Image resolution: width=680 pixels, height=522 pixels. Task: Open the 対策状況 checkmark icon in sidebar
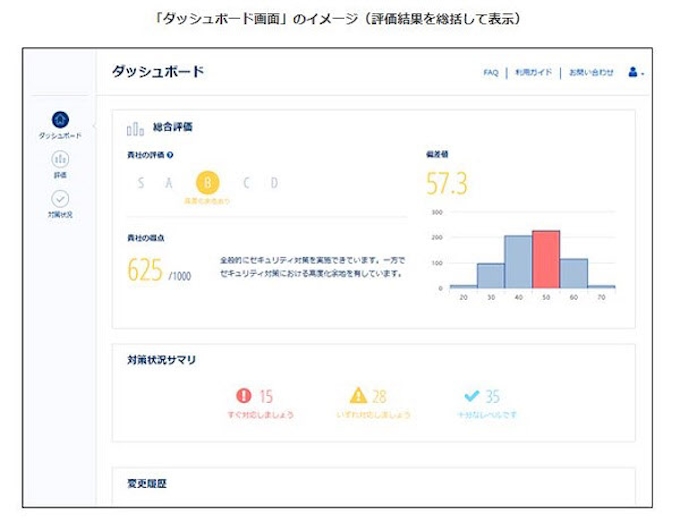(x=60, y=199)
